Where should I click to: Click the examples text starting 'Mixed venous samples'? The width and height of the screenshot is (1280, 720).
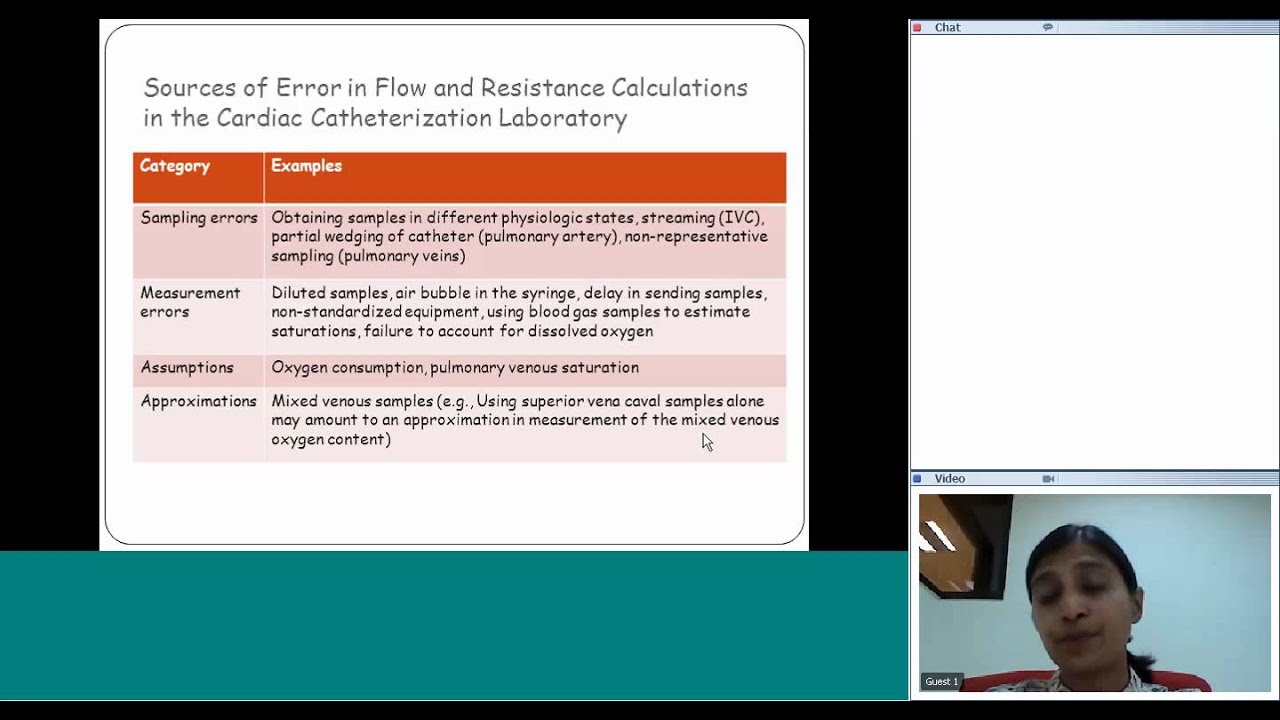click(x=525, y=420)
